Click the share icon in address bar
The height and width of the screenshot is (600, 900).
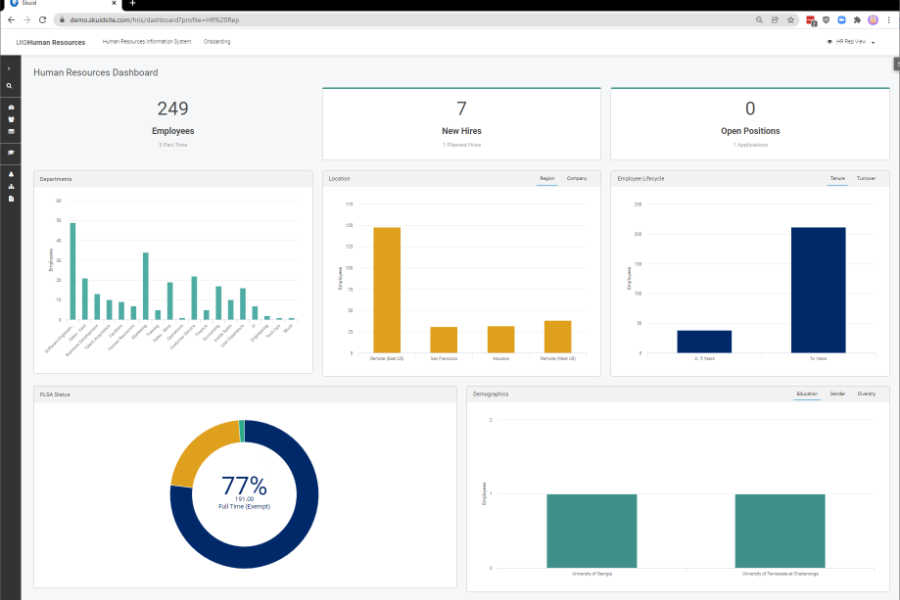[x=775, y=20]
